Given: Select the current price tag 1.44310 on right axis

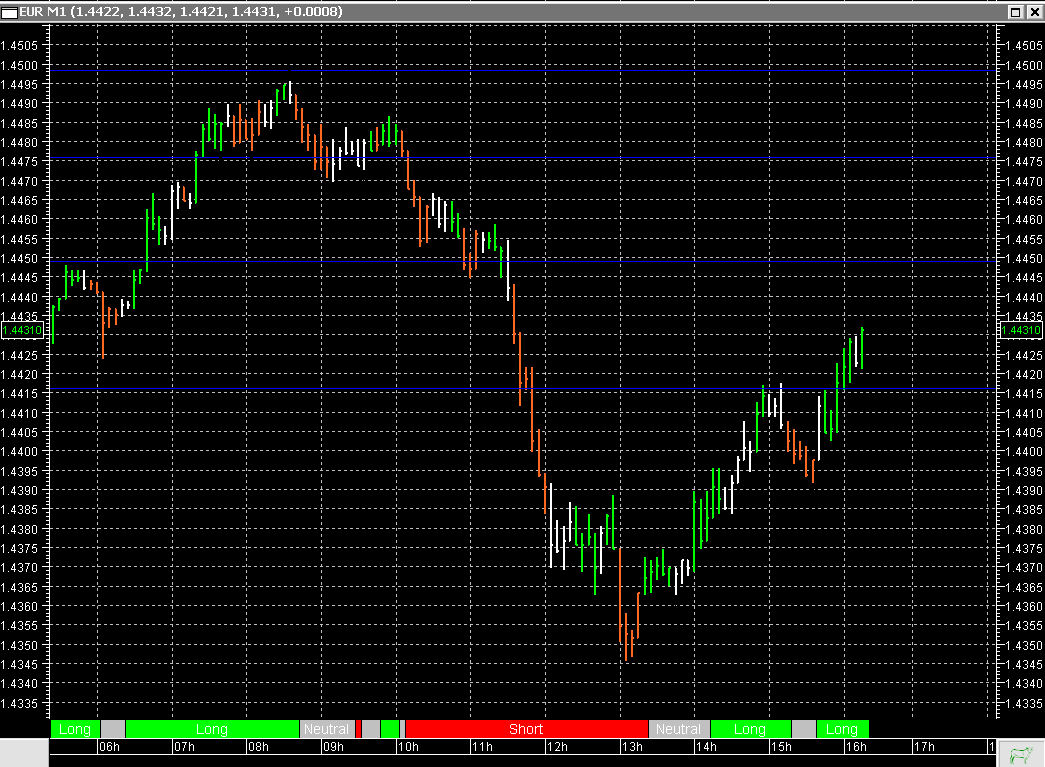Looking at the screenshot, I should point(1021,329).
